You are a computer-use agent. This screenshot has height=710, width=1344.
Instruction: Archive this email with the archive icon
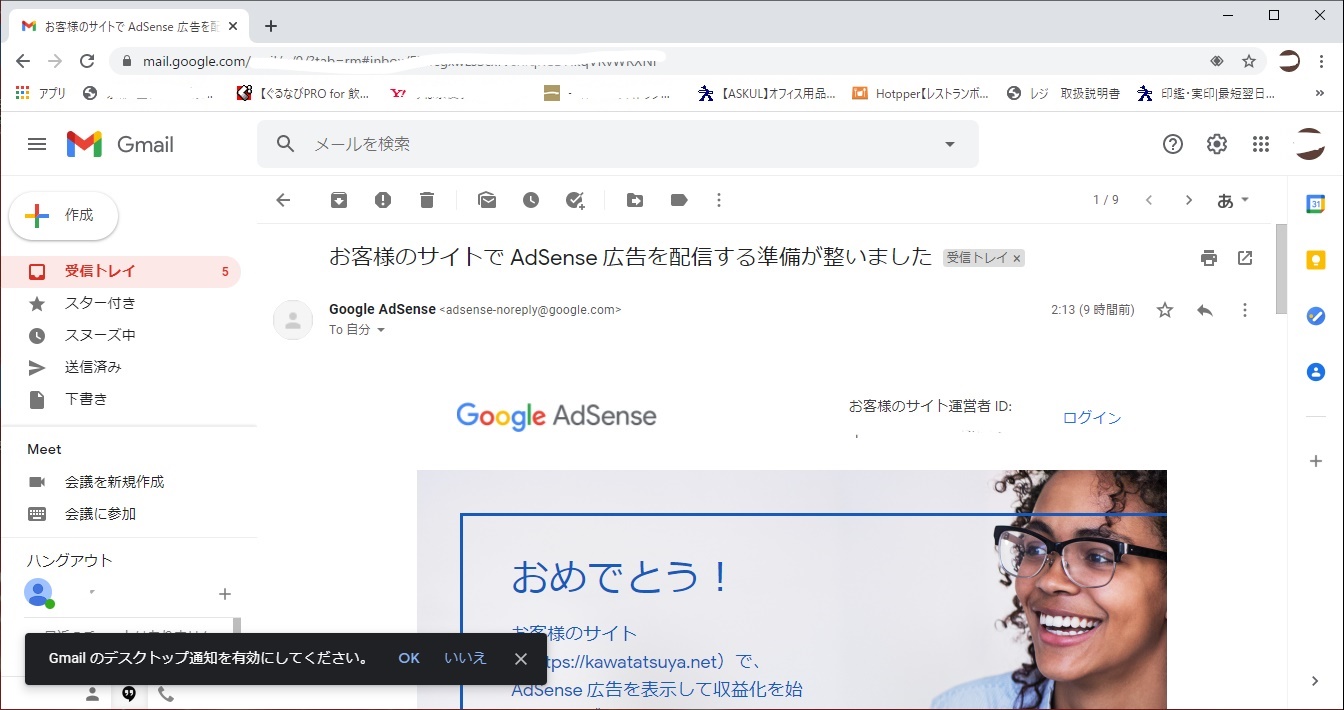(x=339, y=200)
